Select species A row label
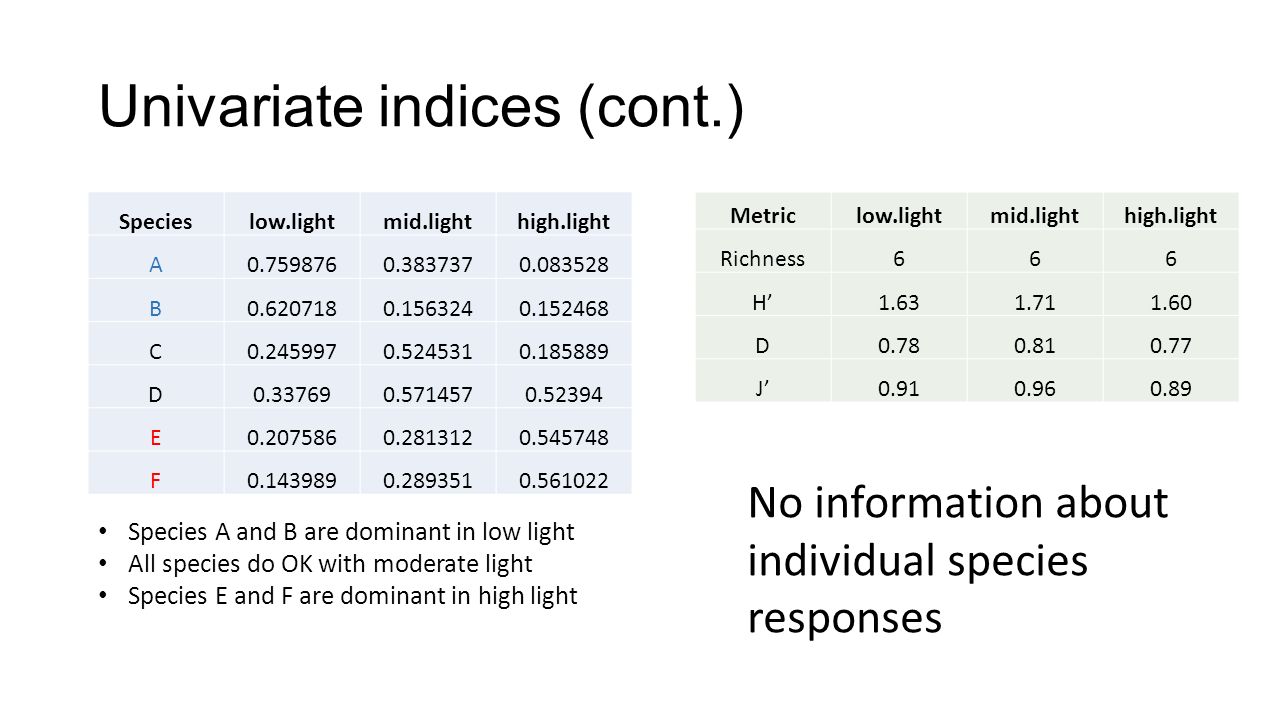This screenshot has height=720, width=1280. click(x=155, y=265)
